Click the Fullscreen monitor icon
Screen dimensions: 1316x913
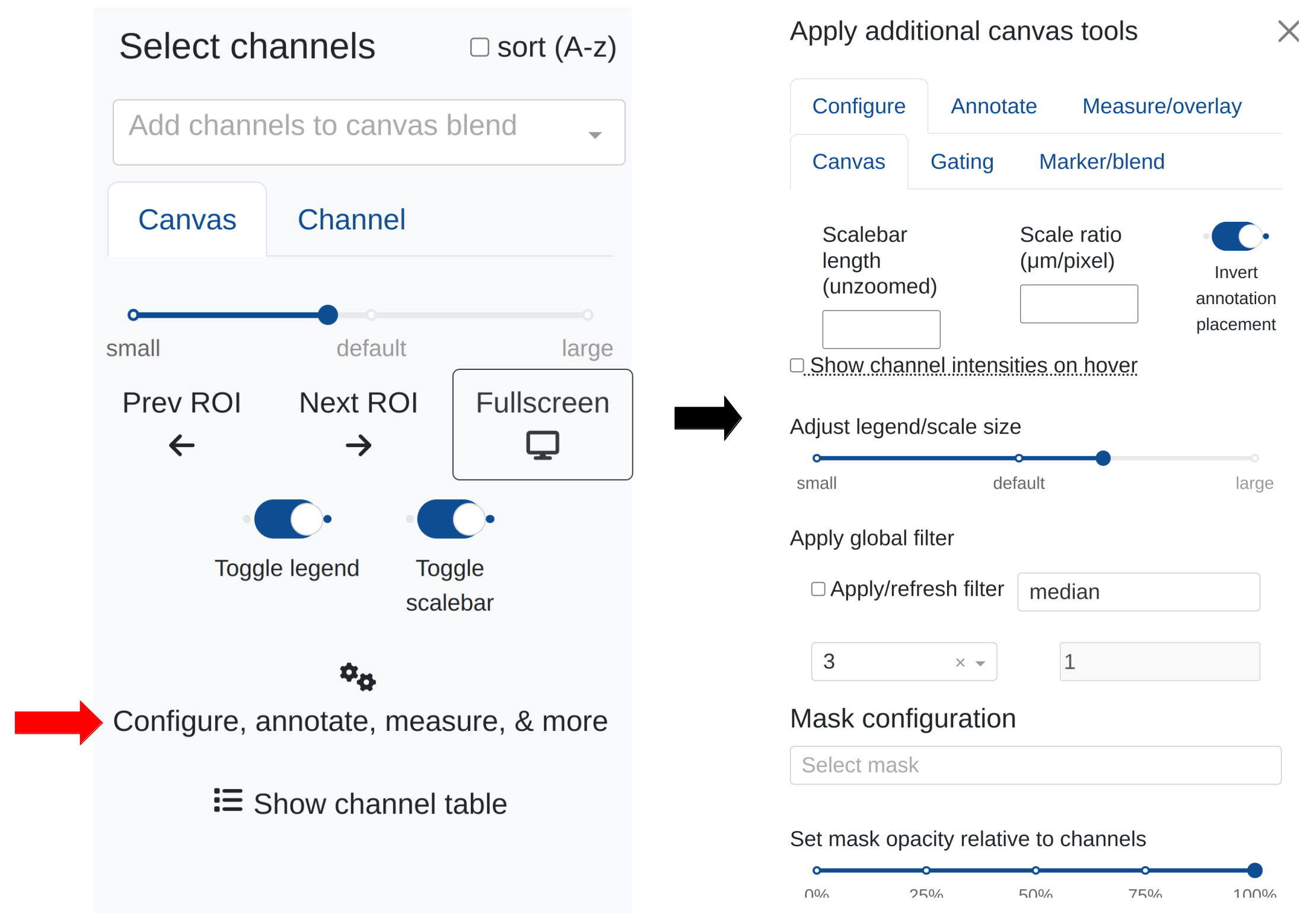542,445
